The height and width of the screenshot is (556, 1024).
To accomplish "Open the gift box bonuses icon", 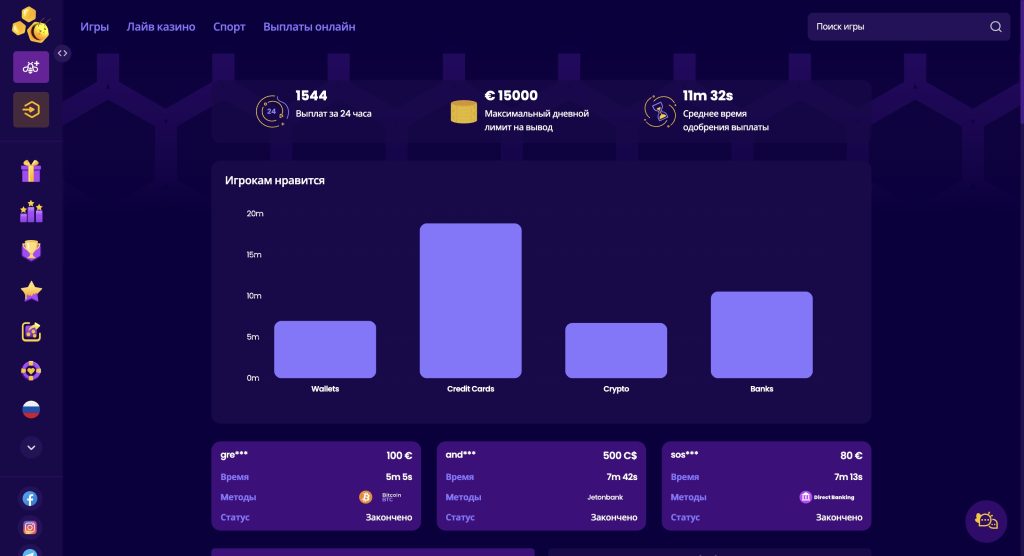I will point(31,171).
